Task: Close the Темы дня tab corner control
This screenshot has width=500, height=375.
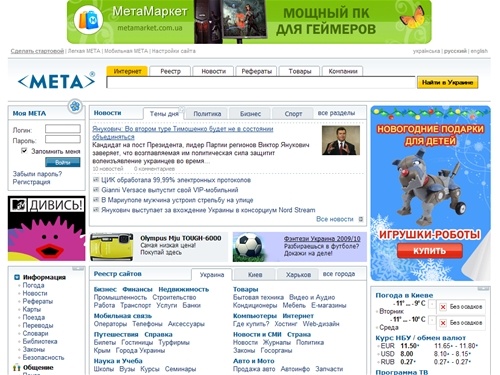Action: [x=181, y=109]
